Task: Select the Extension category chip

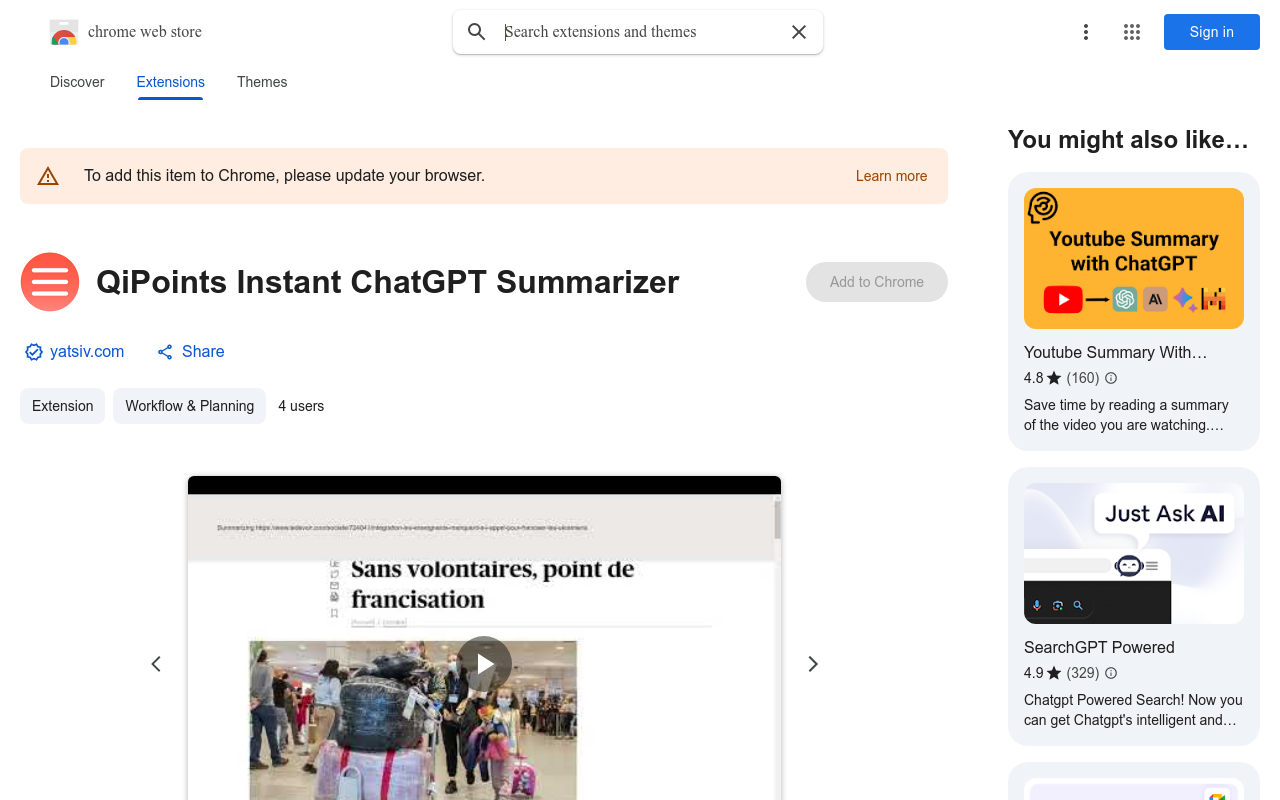Action: coord(62,406)
